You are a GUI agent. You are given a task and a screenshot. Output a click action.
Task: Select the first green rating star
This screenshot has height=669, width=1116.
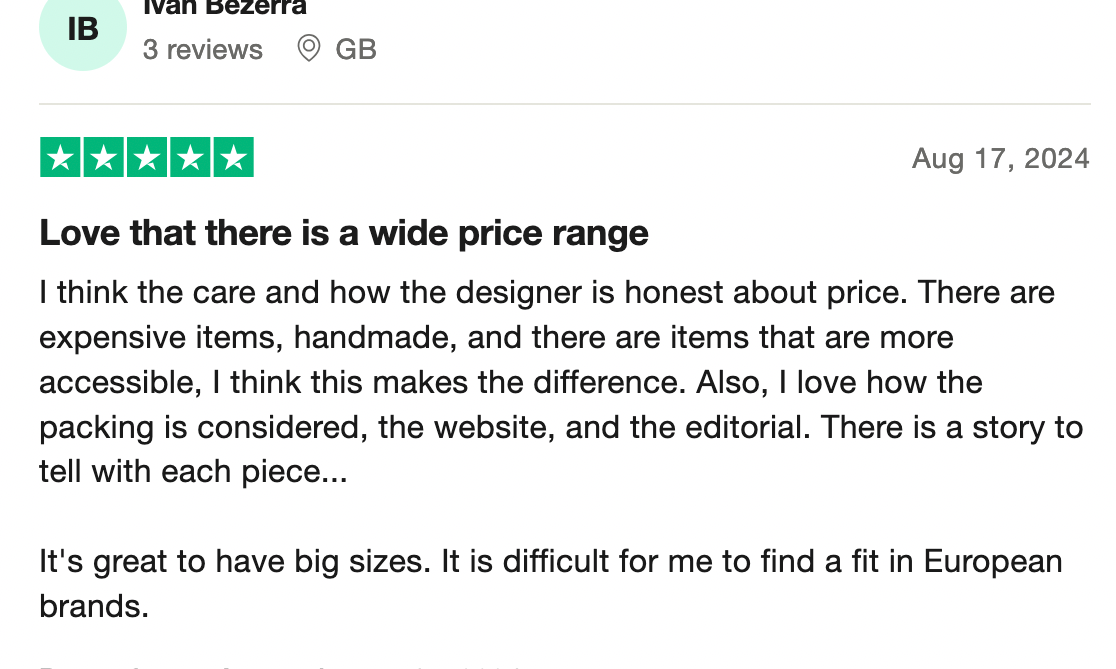[x=60, y=157]
